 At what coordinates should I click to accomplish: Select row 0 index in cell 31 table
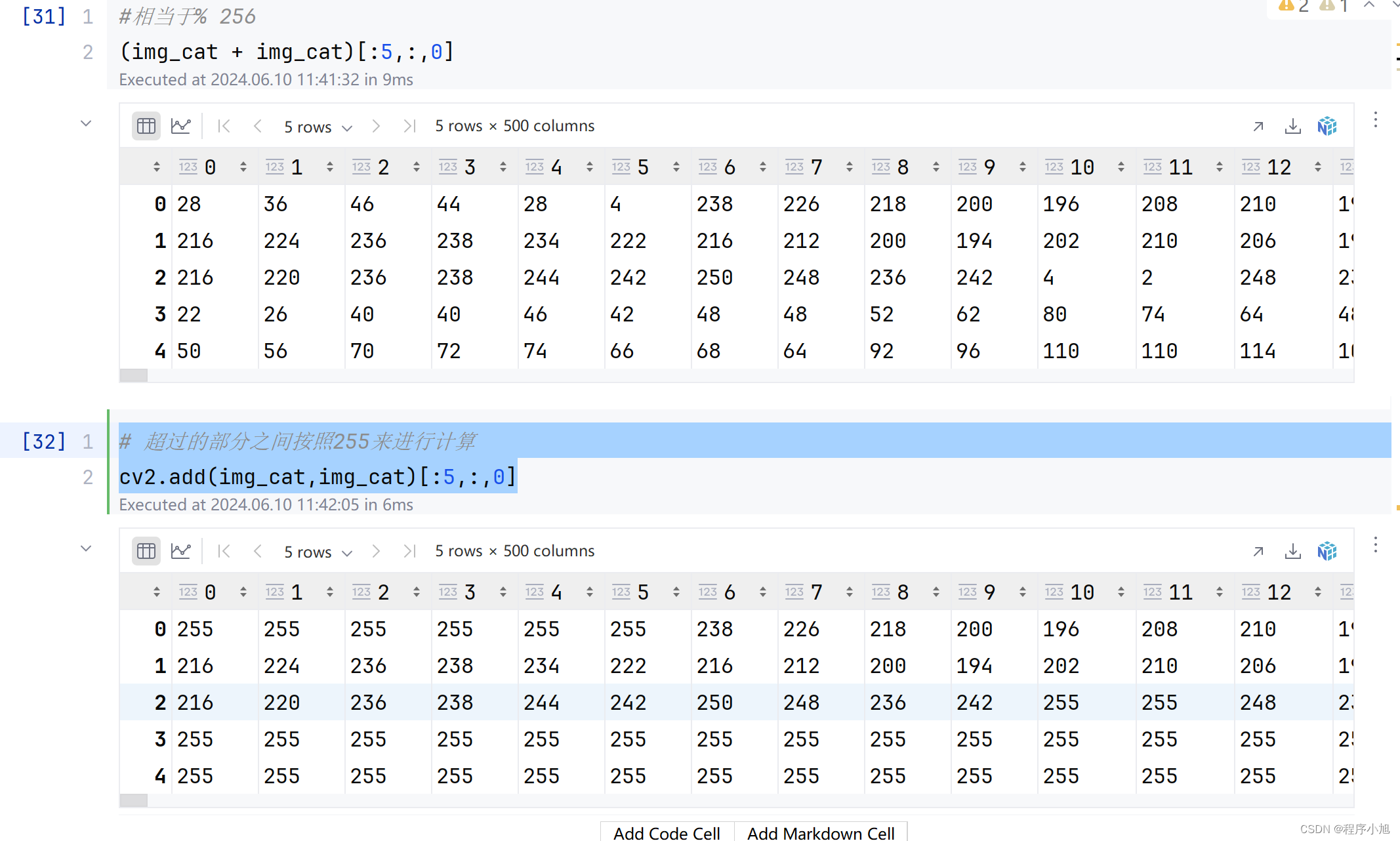pos(160,204)
